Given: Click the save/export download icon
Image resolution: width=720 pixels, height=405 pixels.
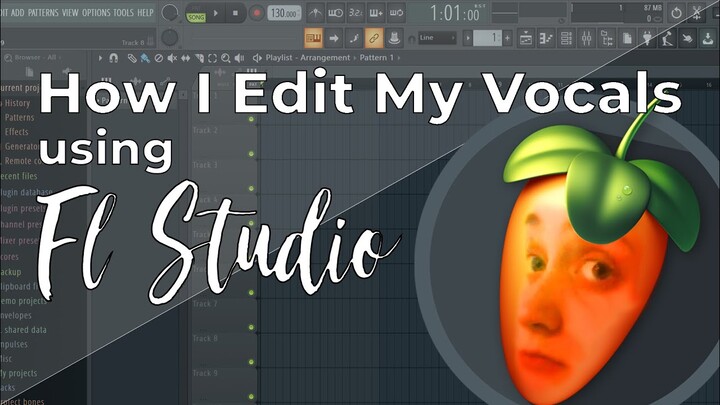Looking at the screenshot, I should [708, 39].
